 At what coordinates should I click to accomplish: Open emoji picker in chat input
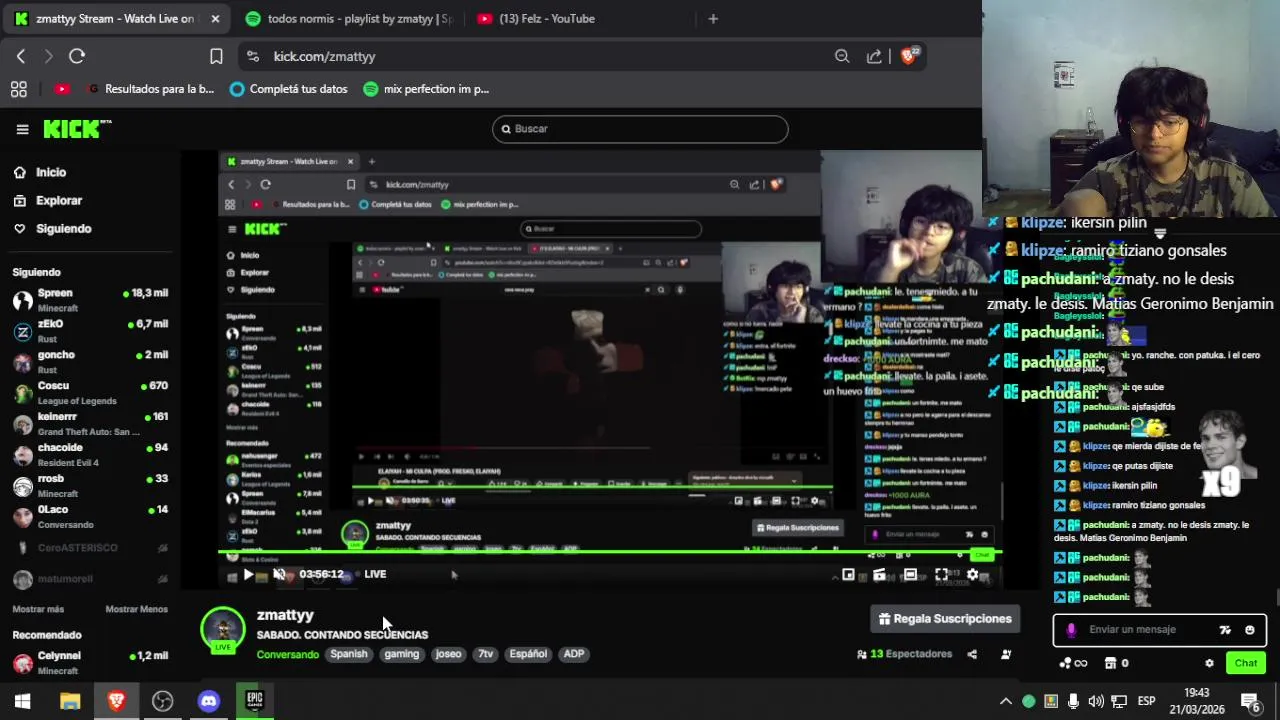click(x=1249, y=630)
